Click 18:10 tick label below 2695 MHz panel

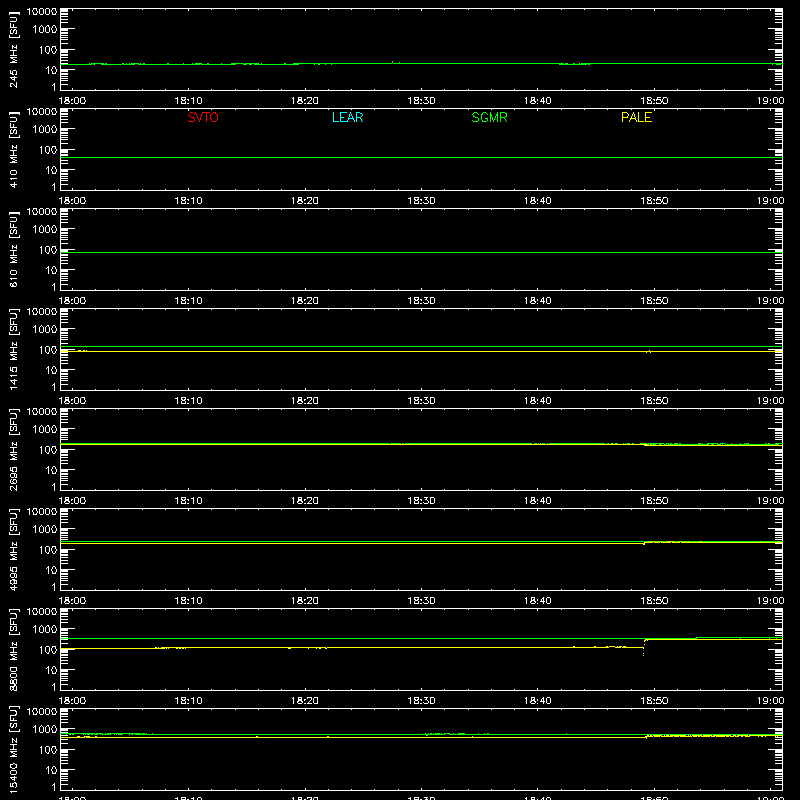point(188,501)
